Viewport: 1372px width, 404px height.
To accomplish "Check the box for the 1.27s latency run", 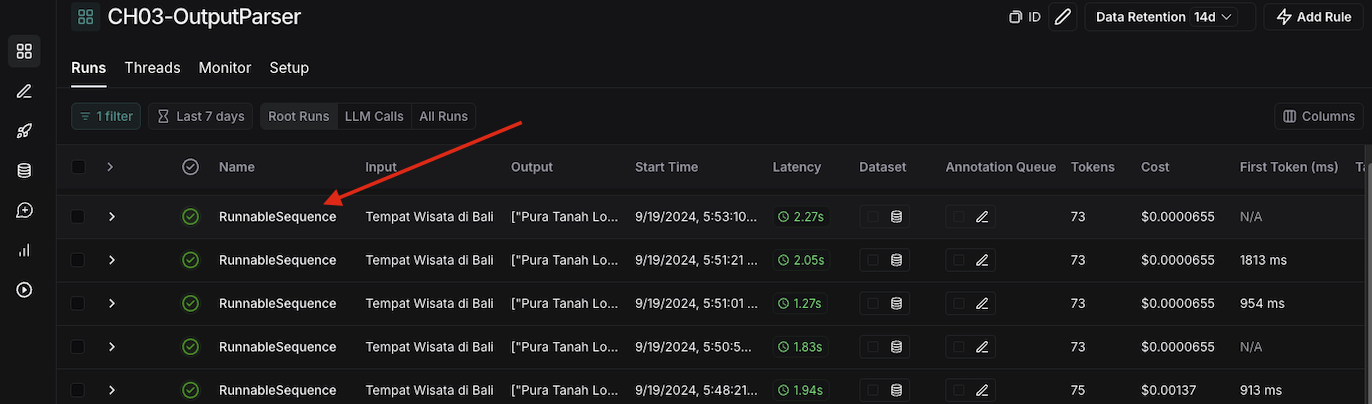I will point(78,303).
